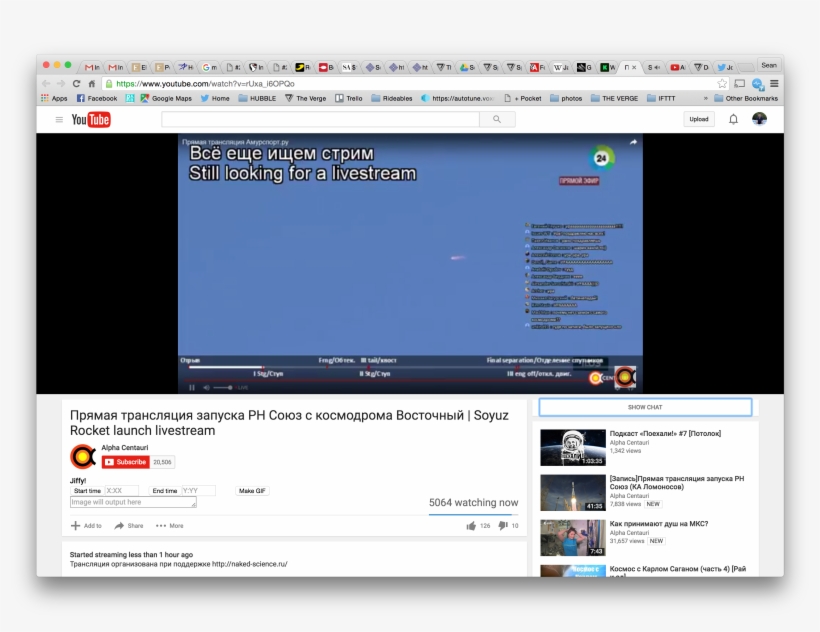This screenshot has width=820, height=632.
Task: Dislike the video with thumbs down
Action: (x=502, y=524)
